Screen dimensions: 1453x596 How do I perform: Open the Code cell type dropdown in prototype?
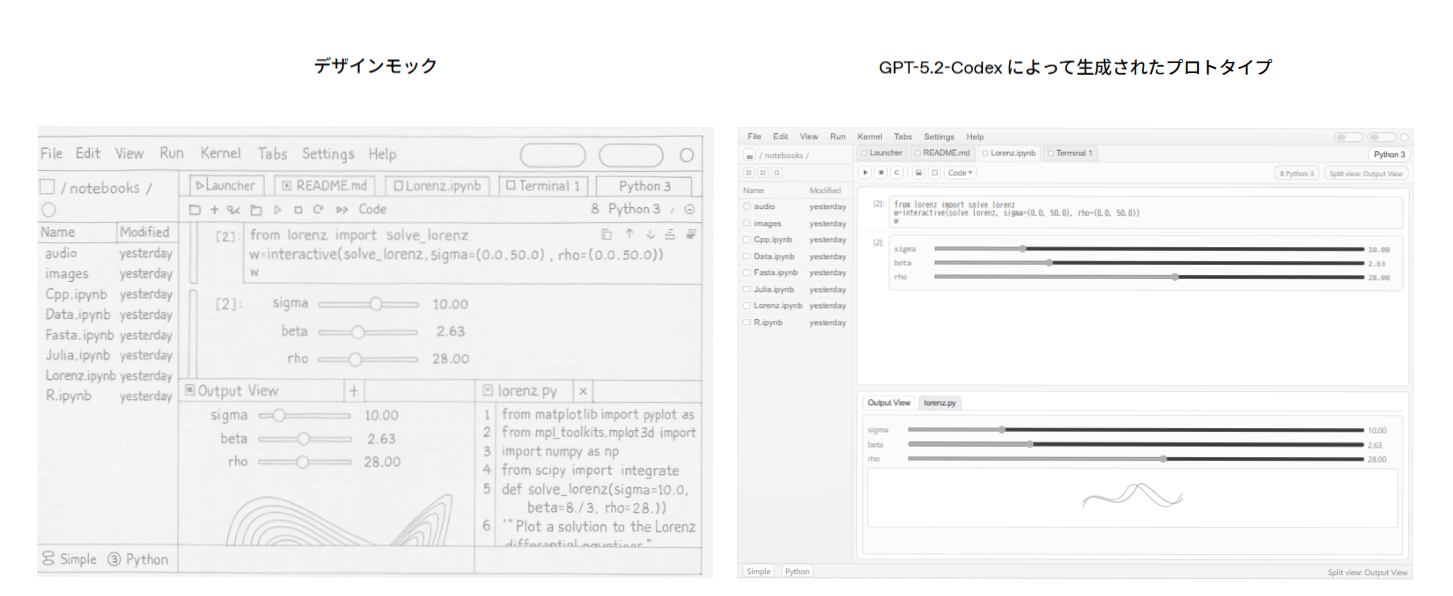960,173
